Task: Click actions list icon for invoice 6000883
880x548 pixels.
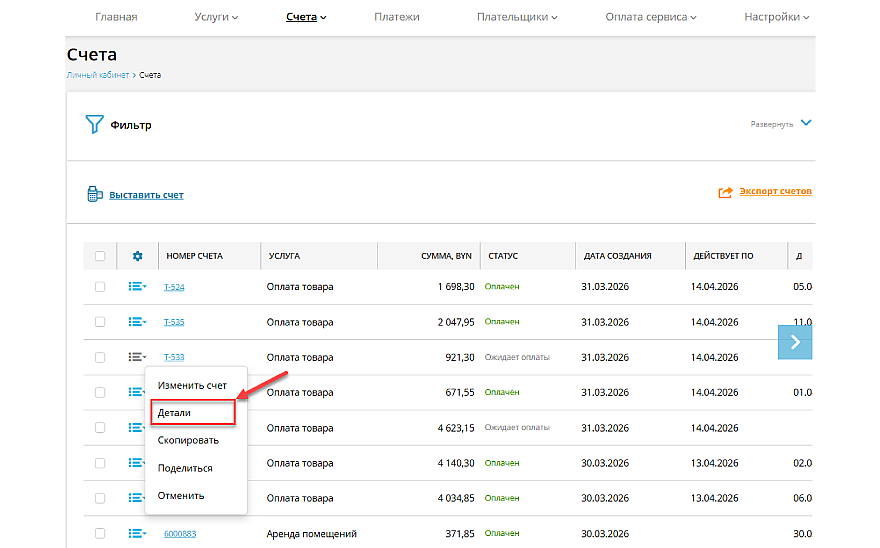Action: (137, 534)
